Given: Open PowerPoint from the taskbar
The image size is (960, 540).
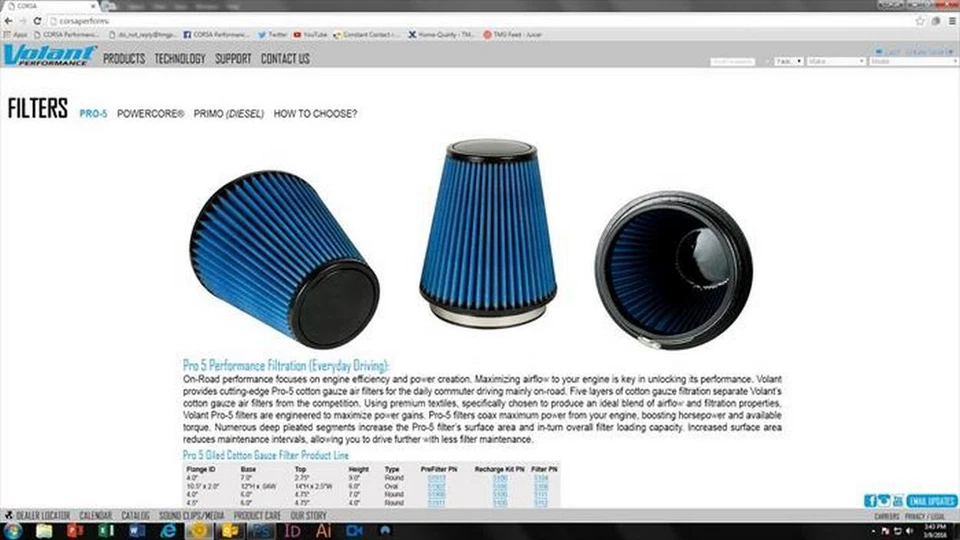Looking at the screenshot, I should tap(75, 531).
